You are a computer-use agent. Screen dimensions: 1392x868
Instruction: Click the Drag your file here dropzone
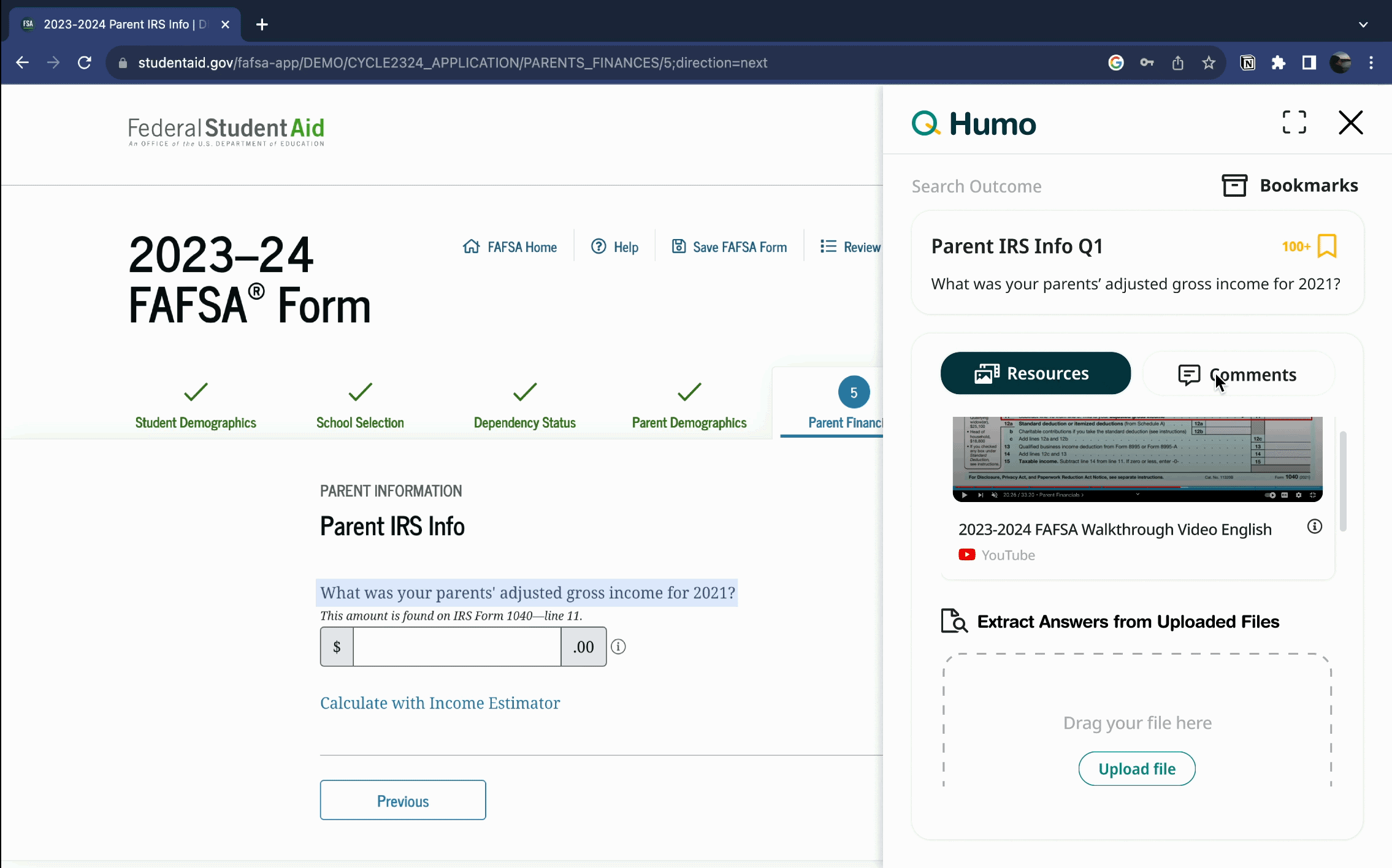[x=1138, y=720]
